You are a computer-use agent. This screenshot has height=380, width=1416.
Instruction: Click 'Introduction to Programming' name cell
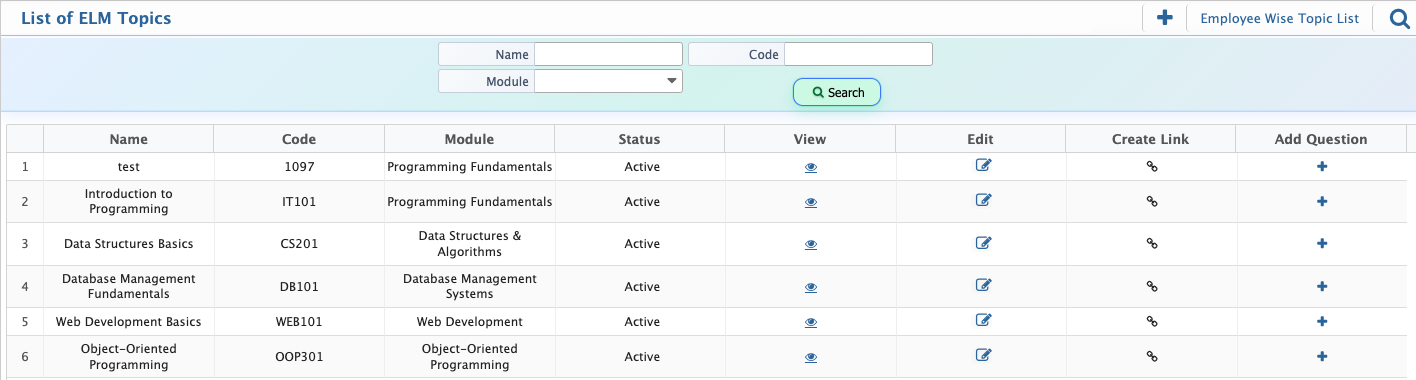point(129,202)
